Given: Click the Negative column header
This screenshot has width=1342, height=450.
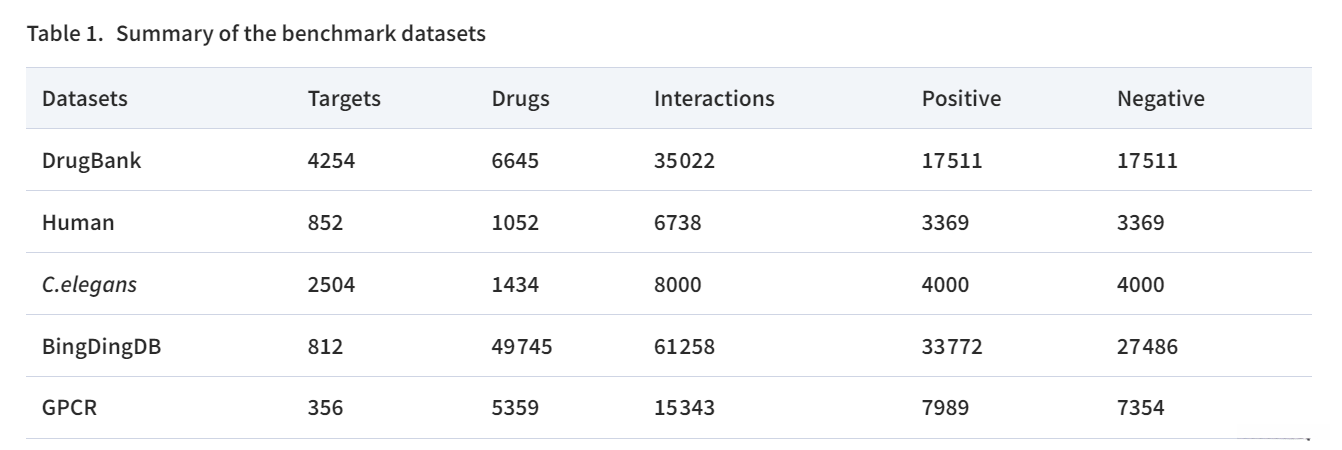Looking at the screenshot, I should click(1160, 99).
